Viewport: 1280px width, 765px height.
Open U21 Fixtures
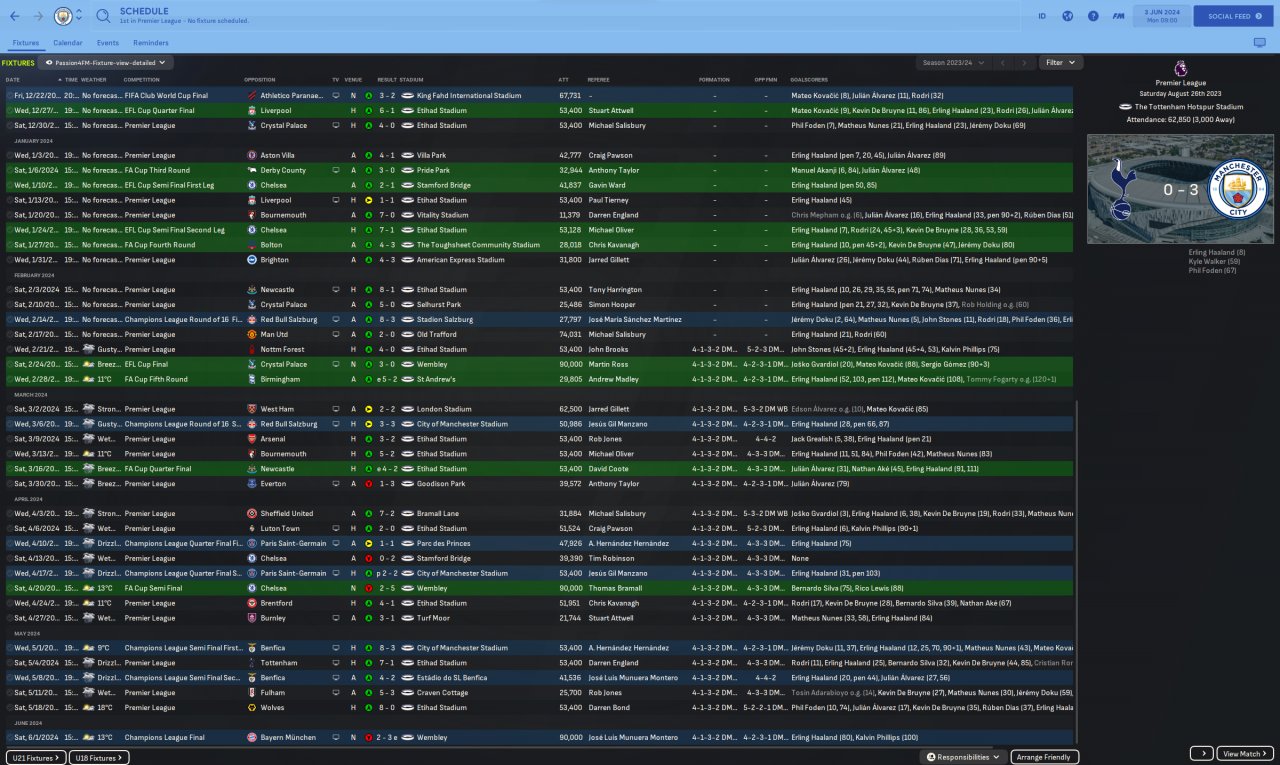[x=36, y=757]
